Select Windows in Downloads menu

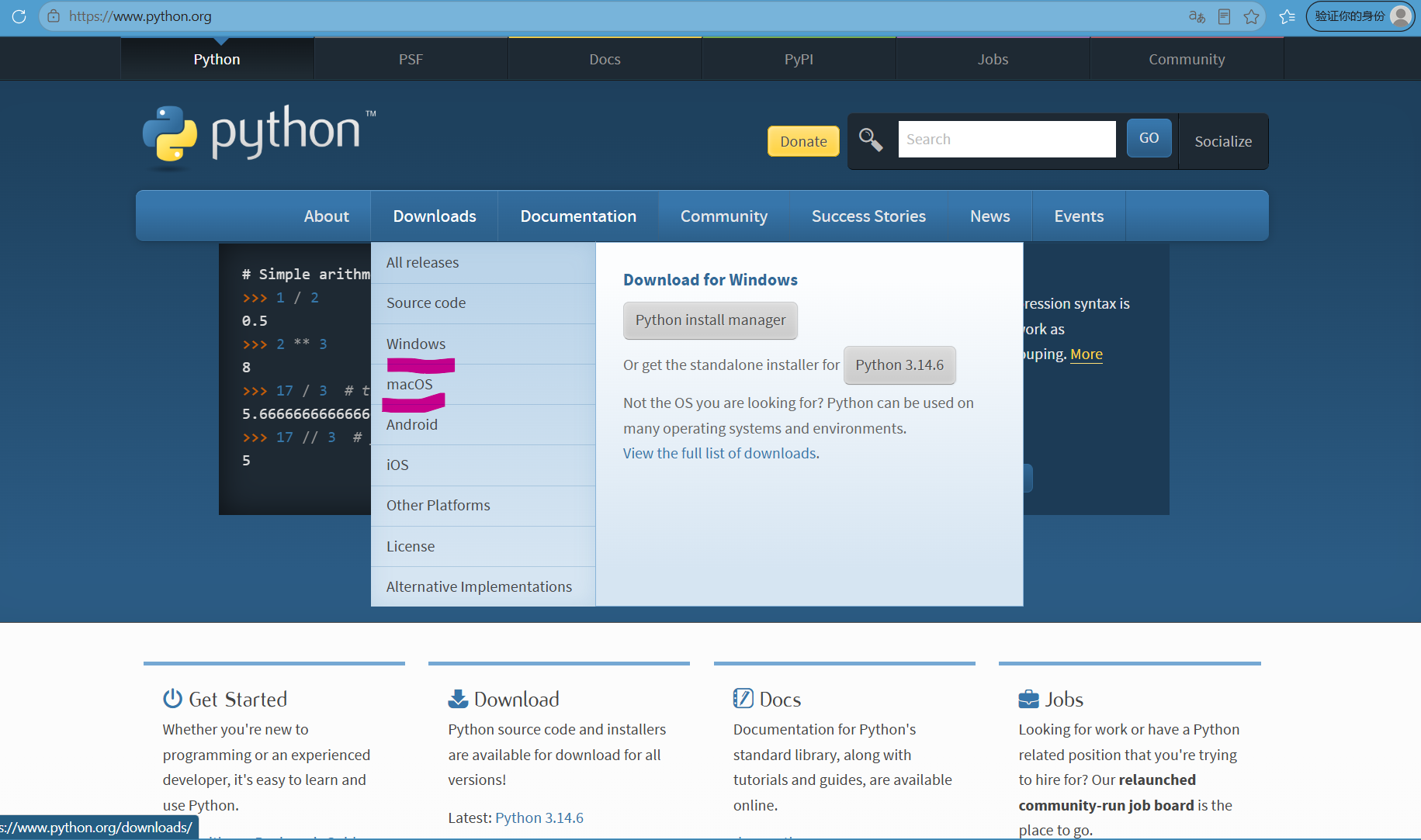(483, 344)
